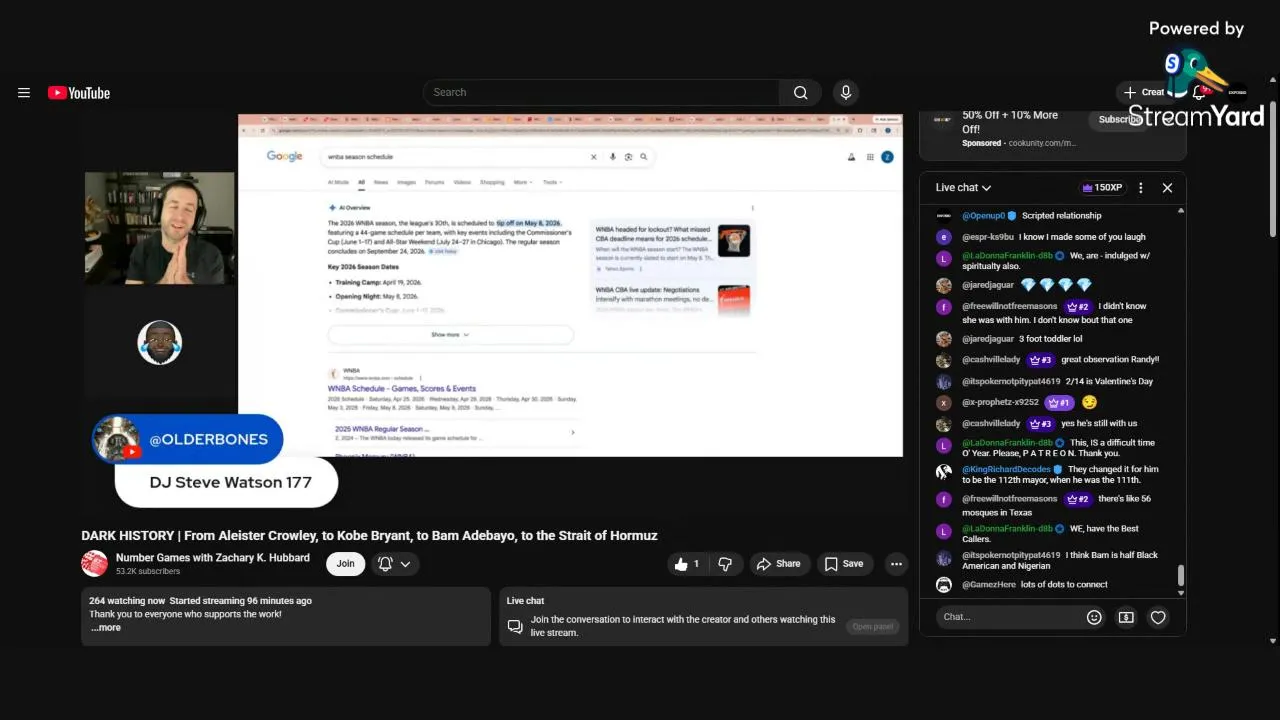Image resolution: width=1280 pixels, height=720 pixels.
Task: Click the Google search lens icon
Action: click(x=628, y=157)
